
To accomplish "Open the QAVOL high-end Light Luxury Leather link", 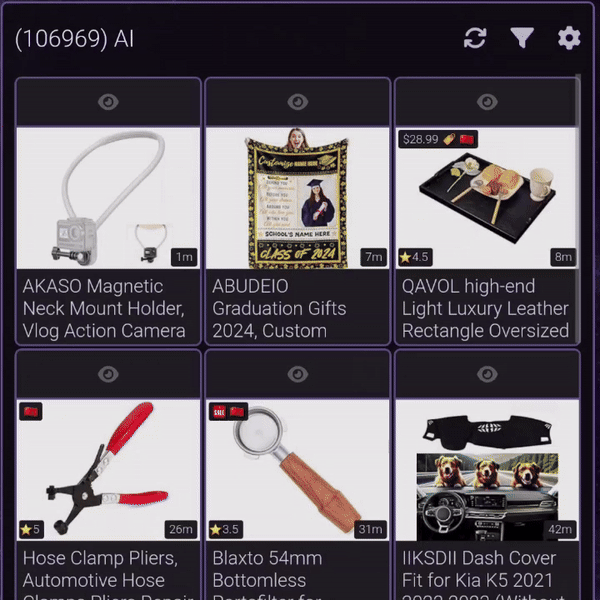I will coord(485,308).
